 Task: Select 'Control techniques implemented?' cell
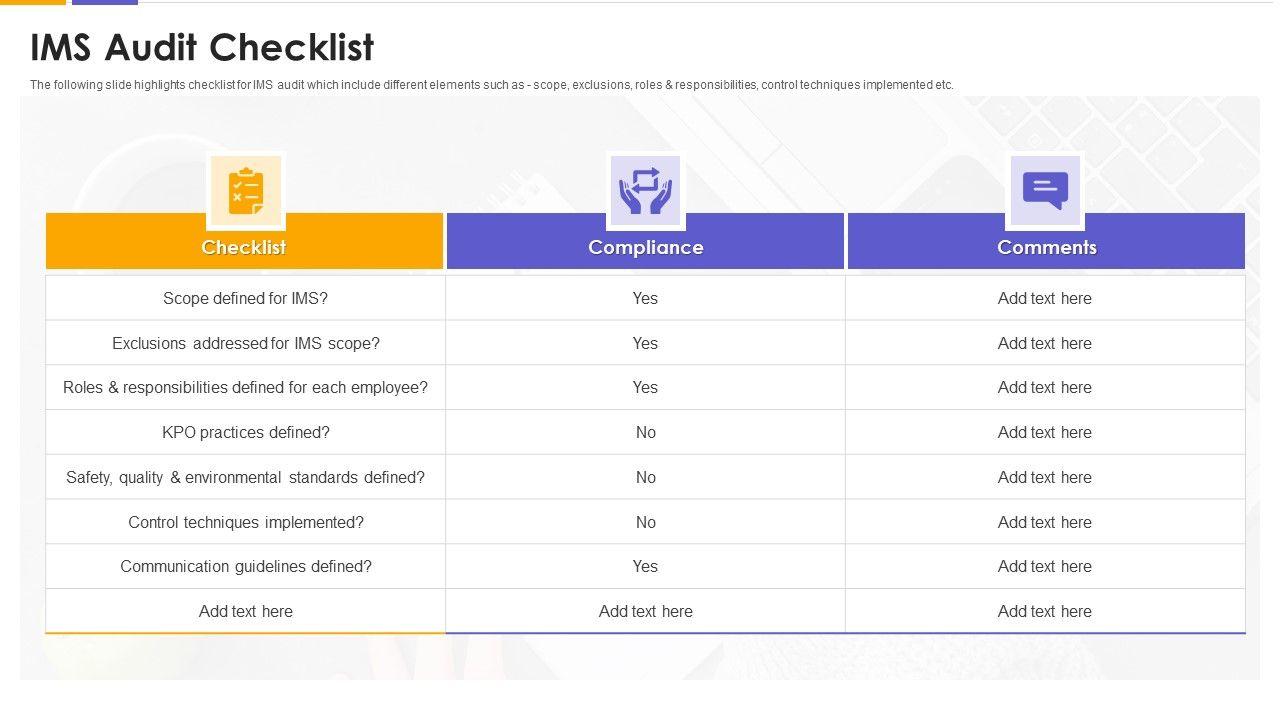245,522
